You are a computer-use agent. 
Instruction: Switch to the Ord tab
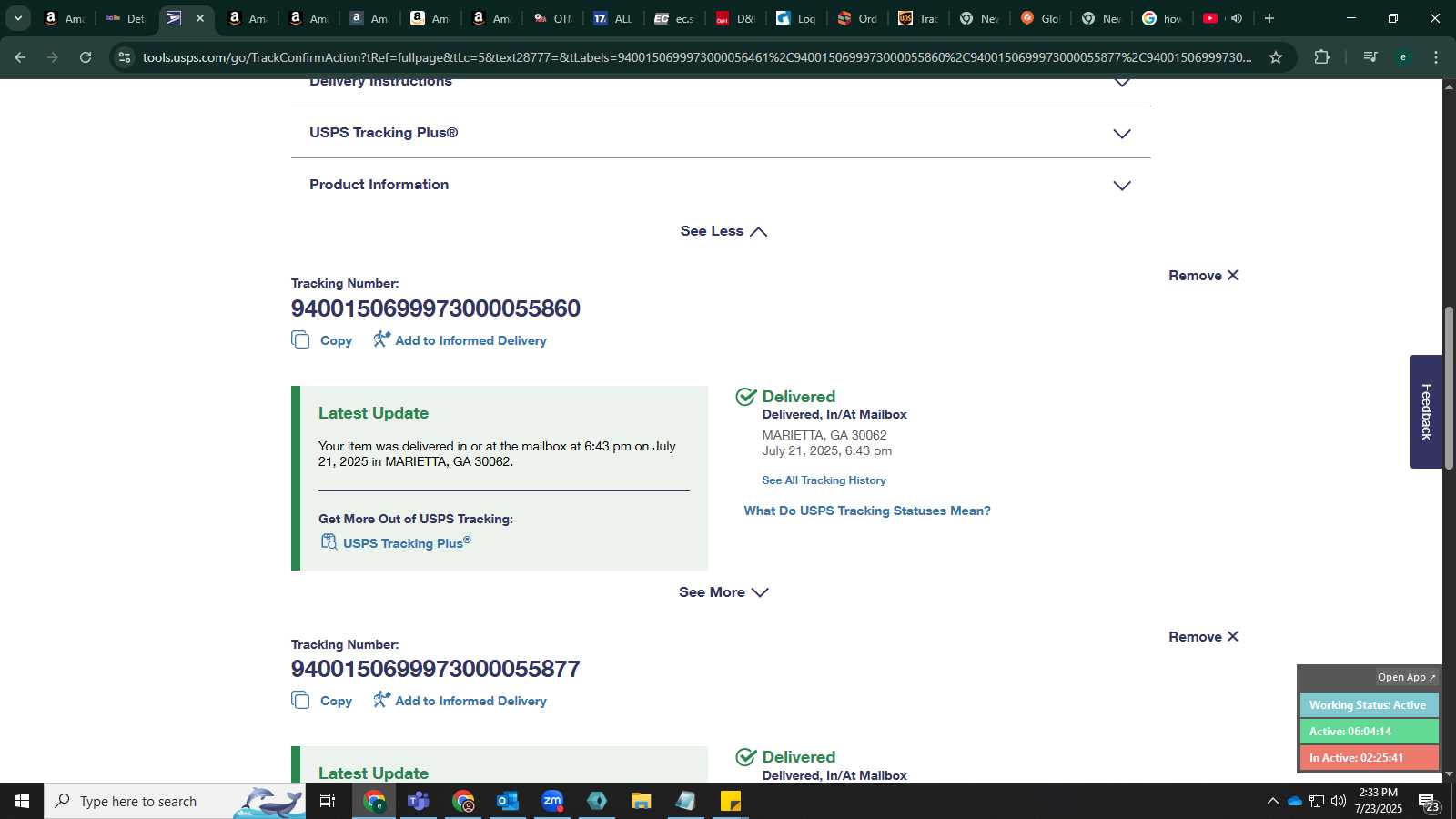(x=856, y=18)
